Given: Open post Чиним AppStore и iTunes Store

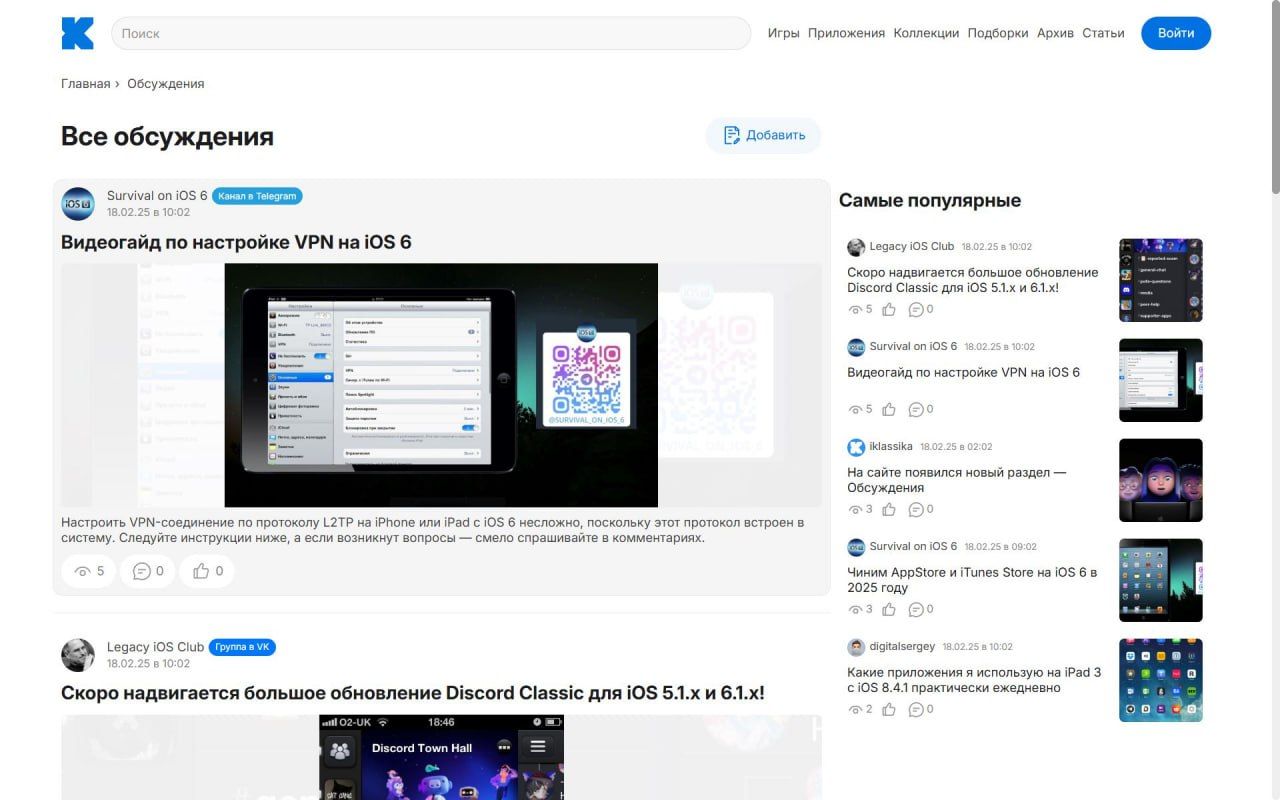Looking at the screenshot, I should coord(972,580).
